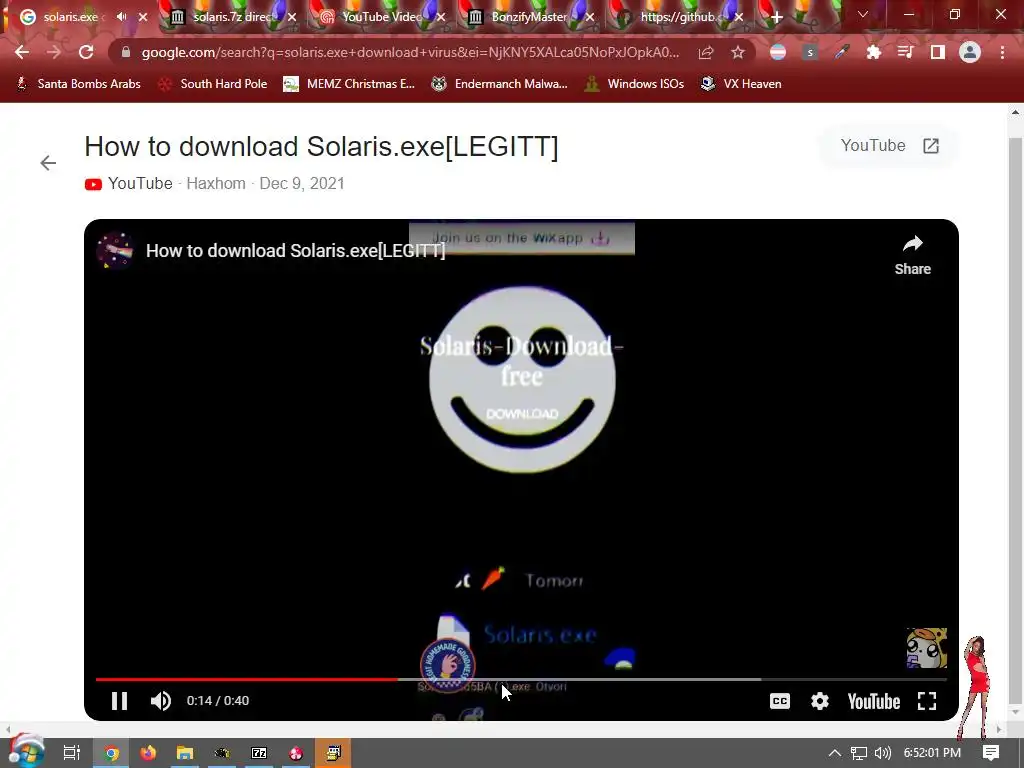The height and width of the screenshot is (768, 1024).
Task: Seek on the red video progress bar
Action: click(247, 680)
